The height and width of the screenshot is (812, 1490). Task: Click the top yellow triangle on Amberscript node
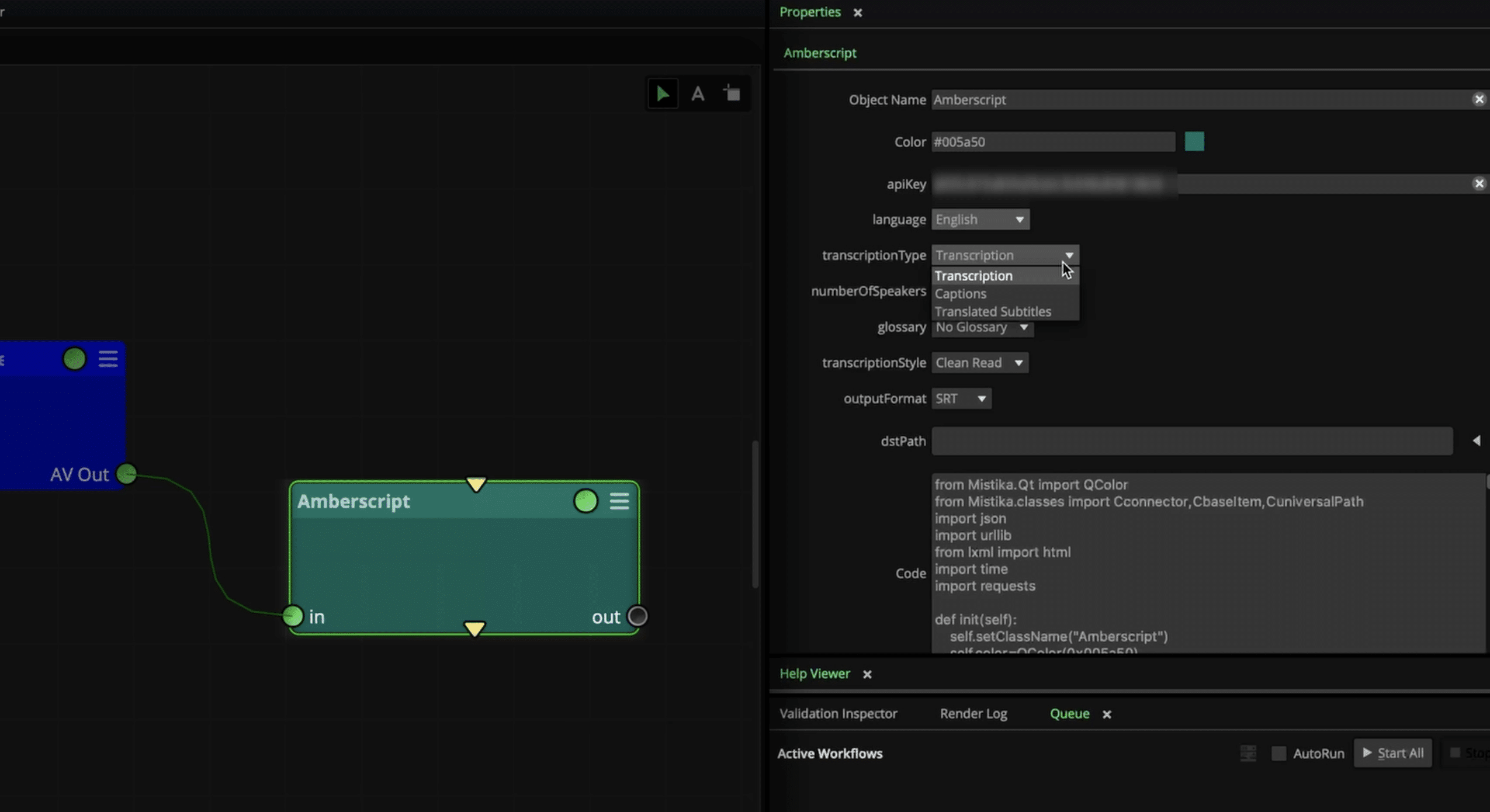(x=476, y=484)
